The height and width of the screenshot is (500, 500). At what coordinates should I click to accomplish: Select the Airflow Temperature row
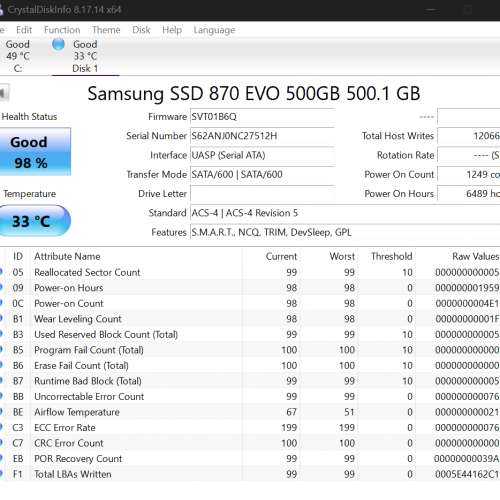click(250, 412)
